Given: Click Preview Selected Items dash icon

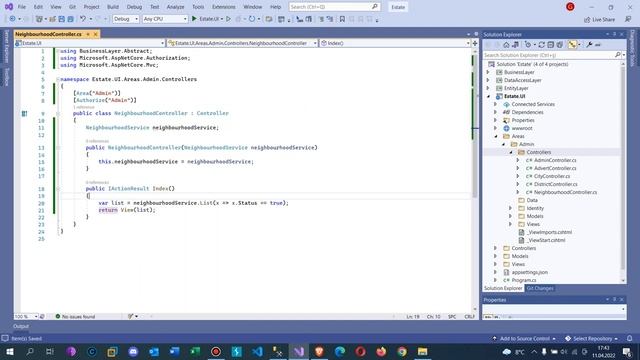Looking at the screenshot, I should pos(598,45).
